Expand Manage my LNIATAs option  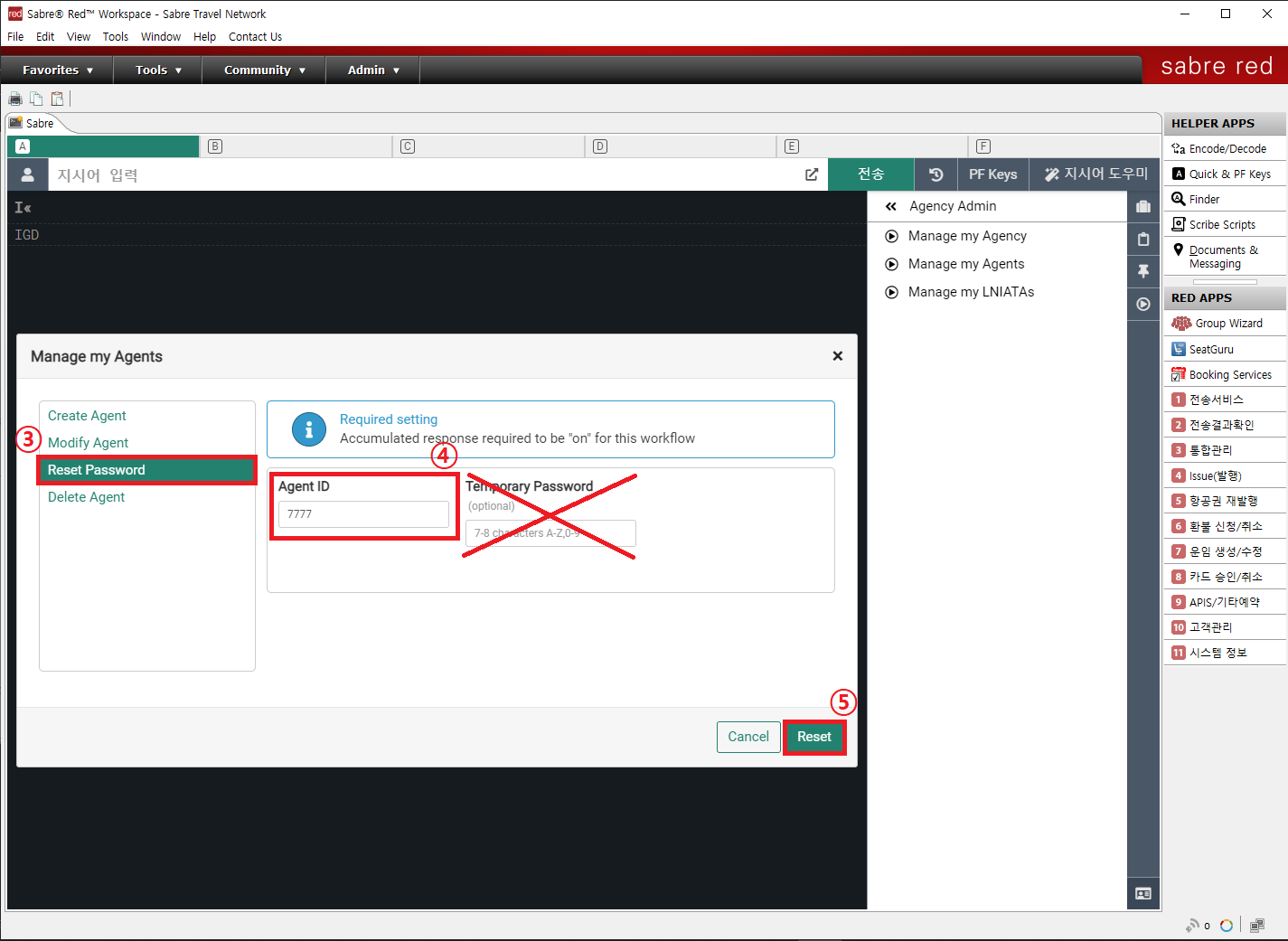pyautogui.click(x=959, y=292)
